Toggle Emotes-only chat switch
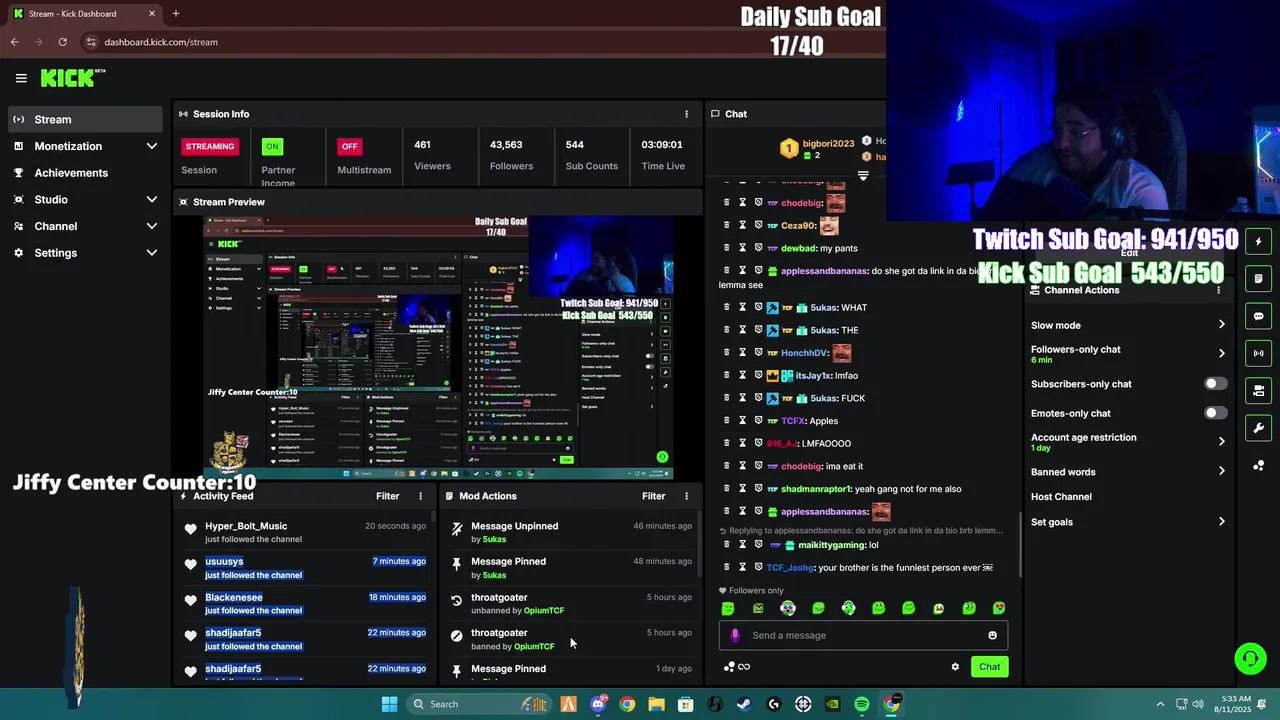Image resolution: width=1280 pixels, height=720 pixels. (x=1215, y=413)
